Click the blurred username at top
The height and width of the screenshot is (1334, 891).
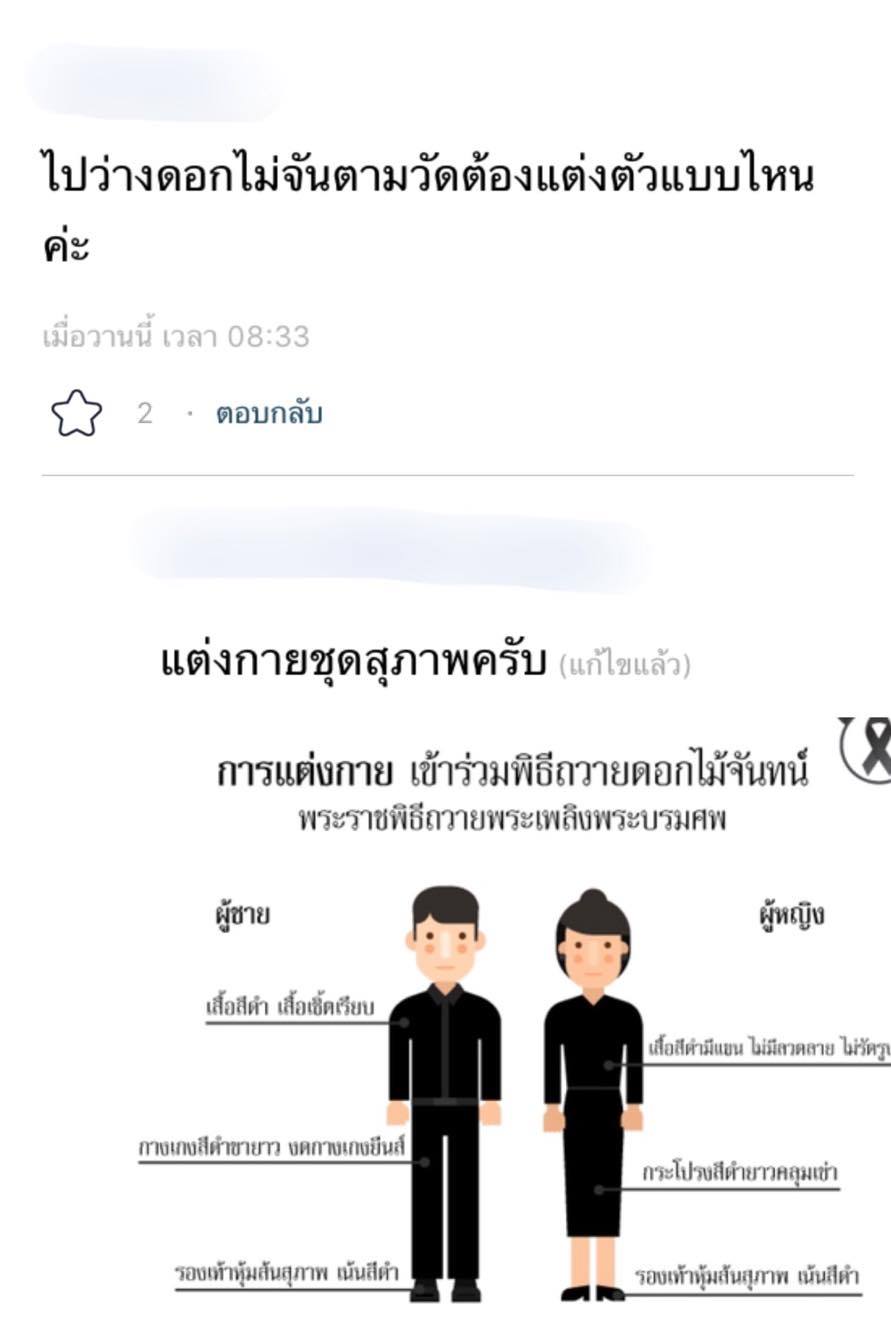153,82
